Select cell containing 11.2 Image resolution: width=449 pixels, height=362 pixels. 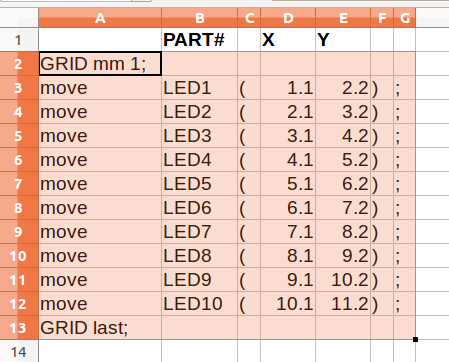tap(343, 304)
